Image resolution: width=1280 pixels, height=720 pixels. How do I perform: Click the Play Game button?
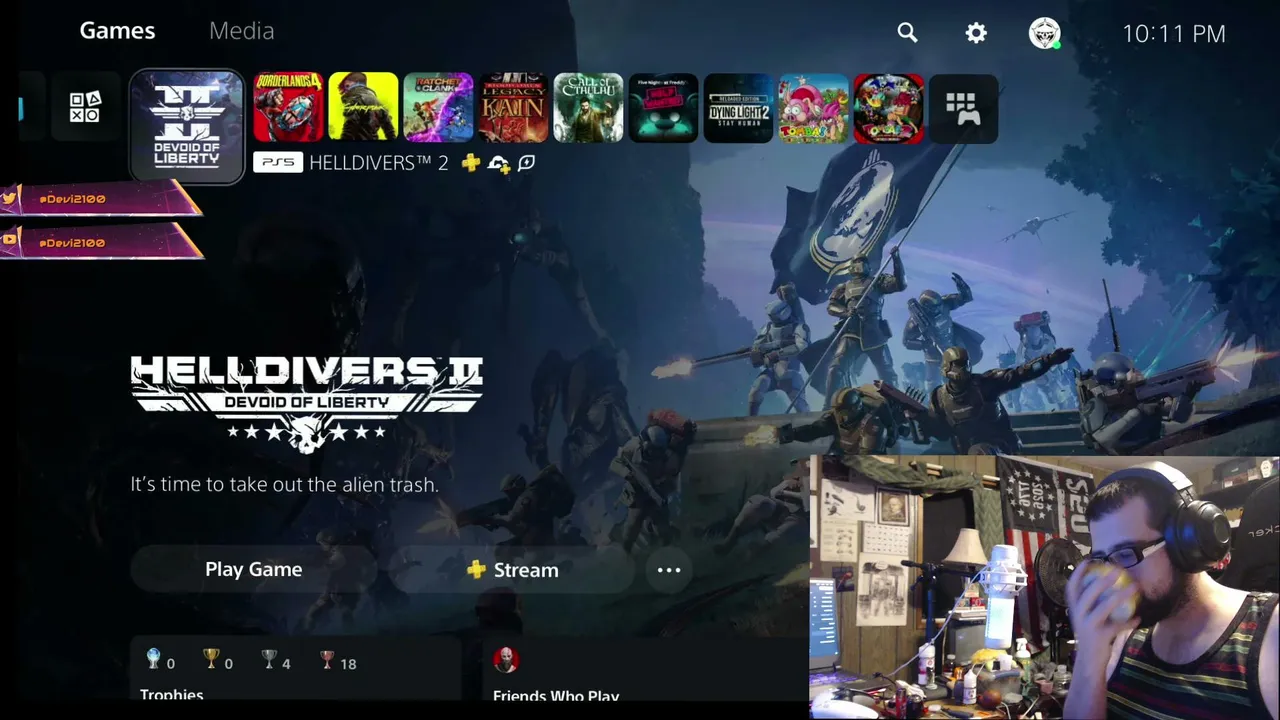(x=253, y=569)
